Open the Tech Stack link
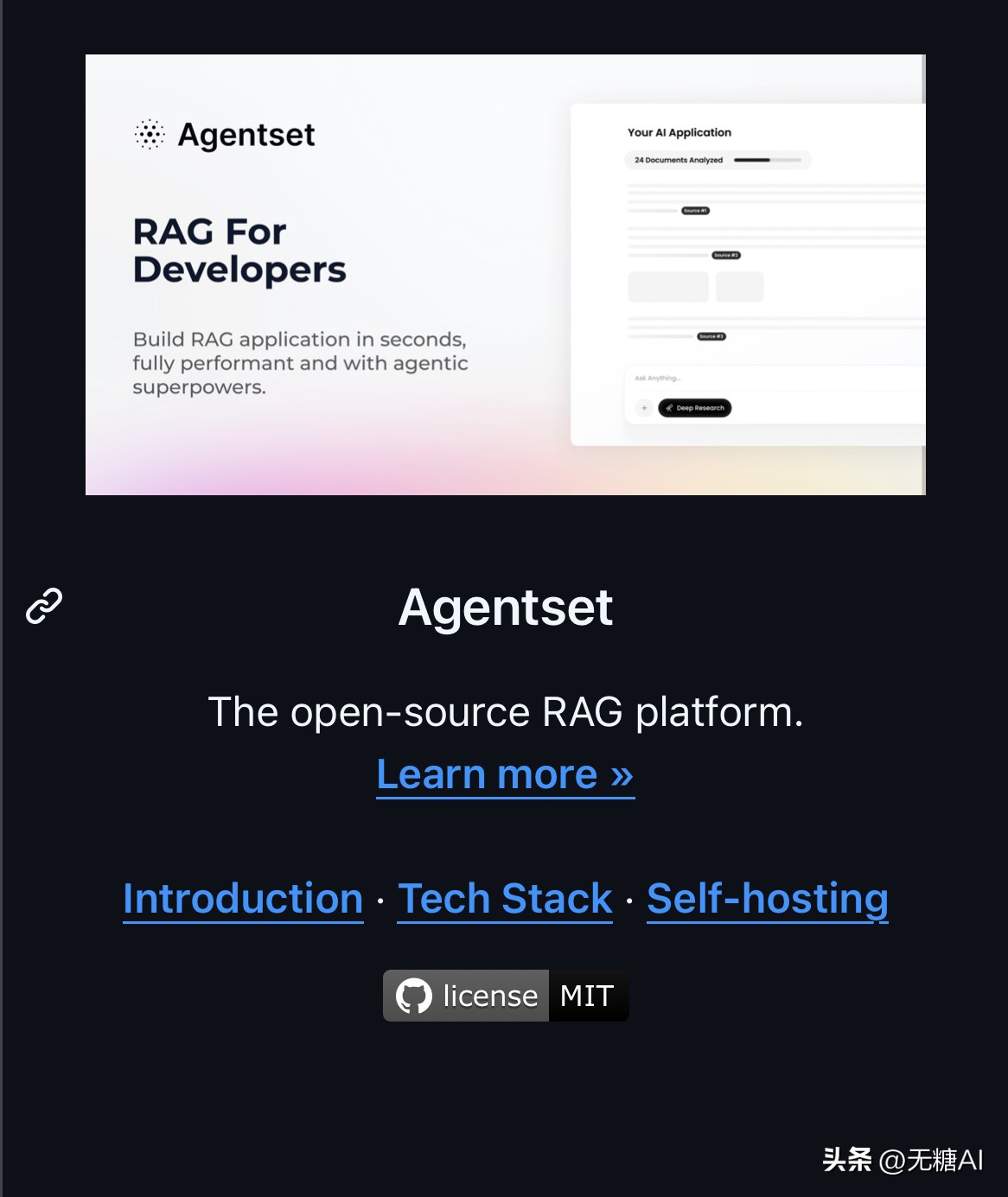 (505, 899)
